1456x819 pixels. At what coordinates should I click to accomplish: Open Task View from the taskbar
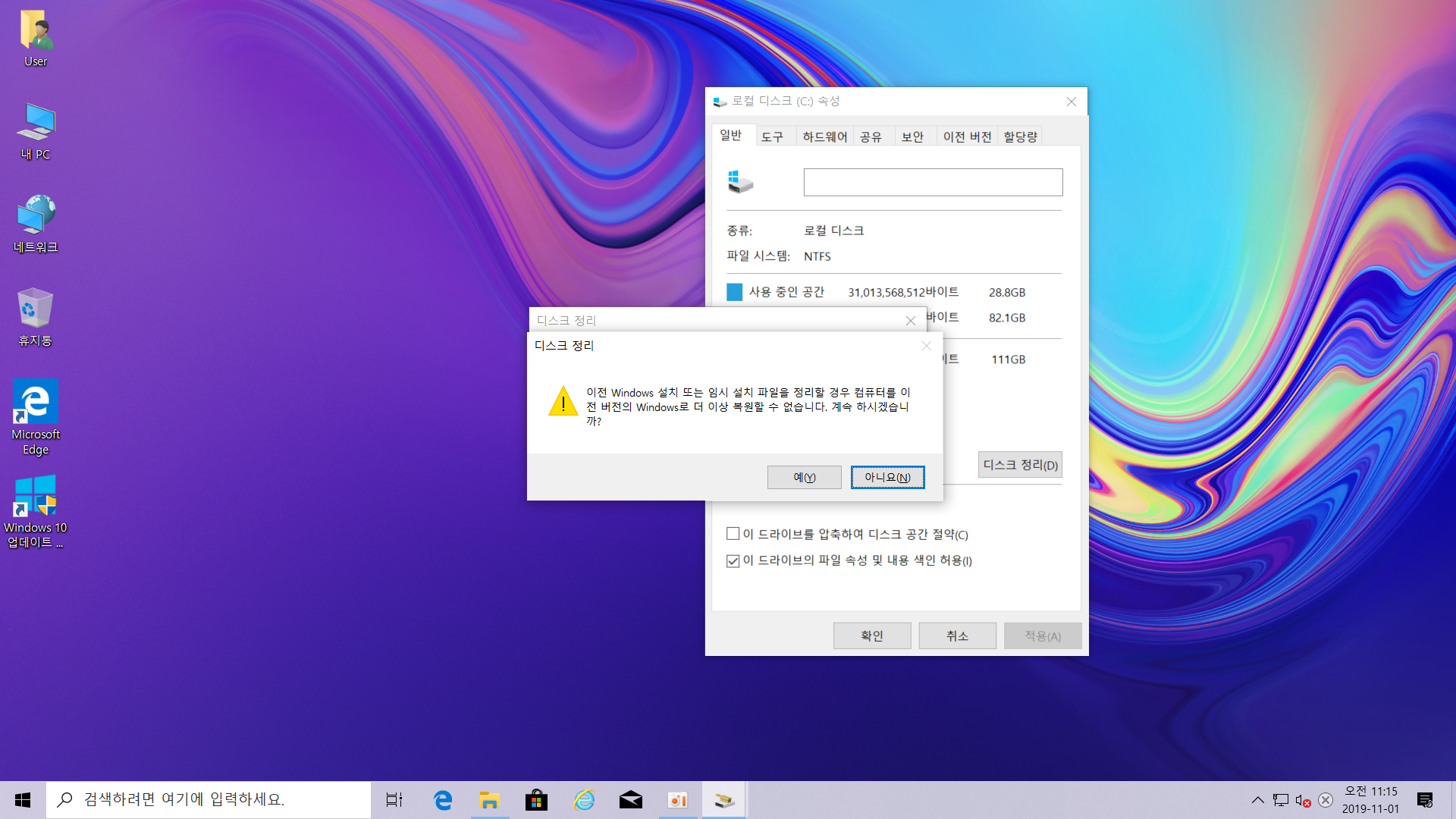pos(394,800)
